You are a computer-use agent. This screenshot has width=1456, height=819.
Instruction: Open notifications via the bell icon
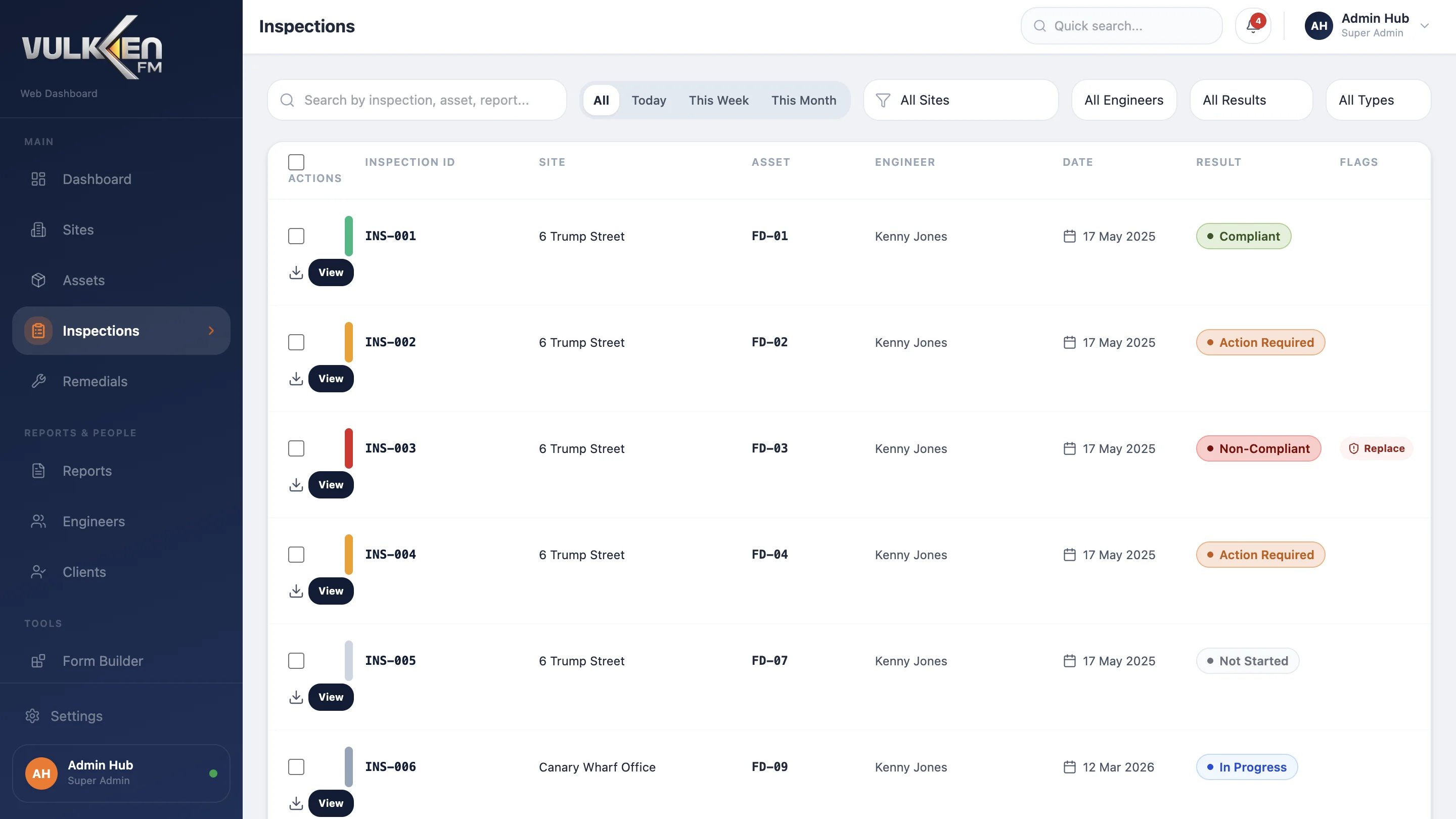pyautogui.click(x=1253, y=25)
